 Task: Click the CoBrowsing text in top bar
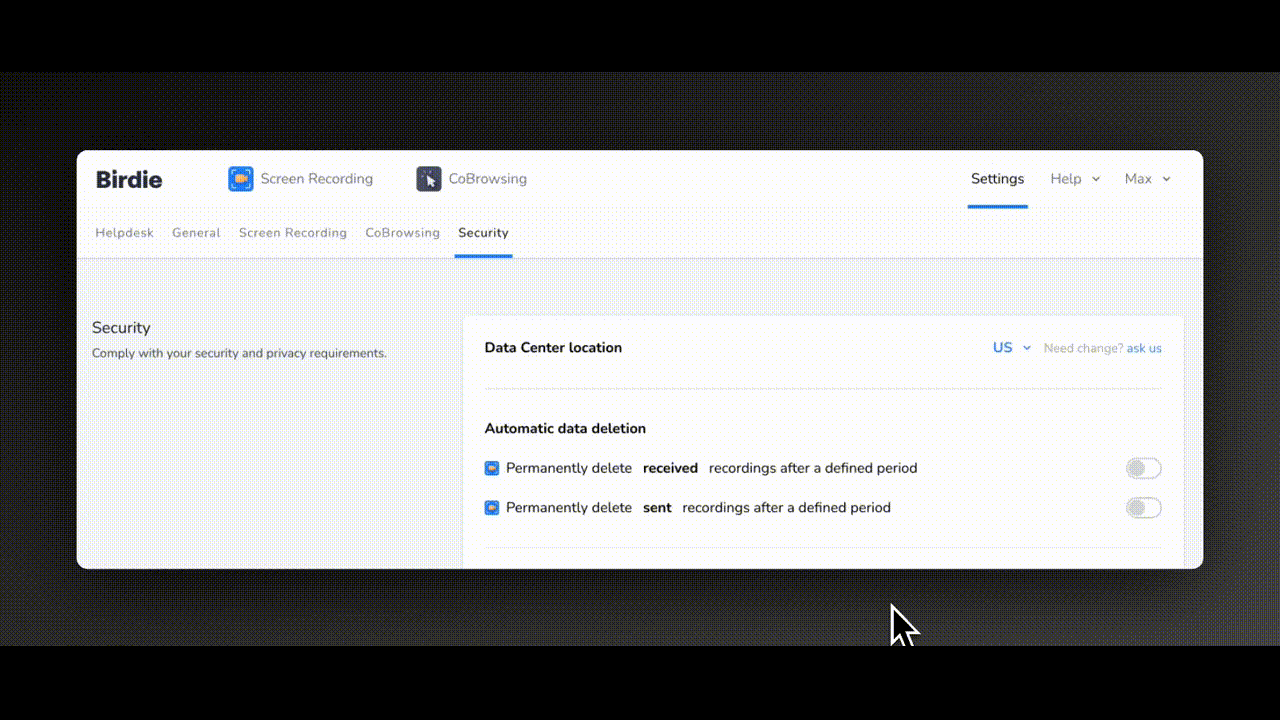487,179
